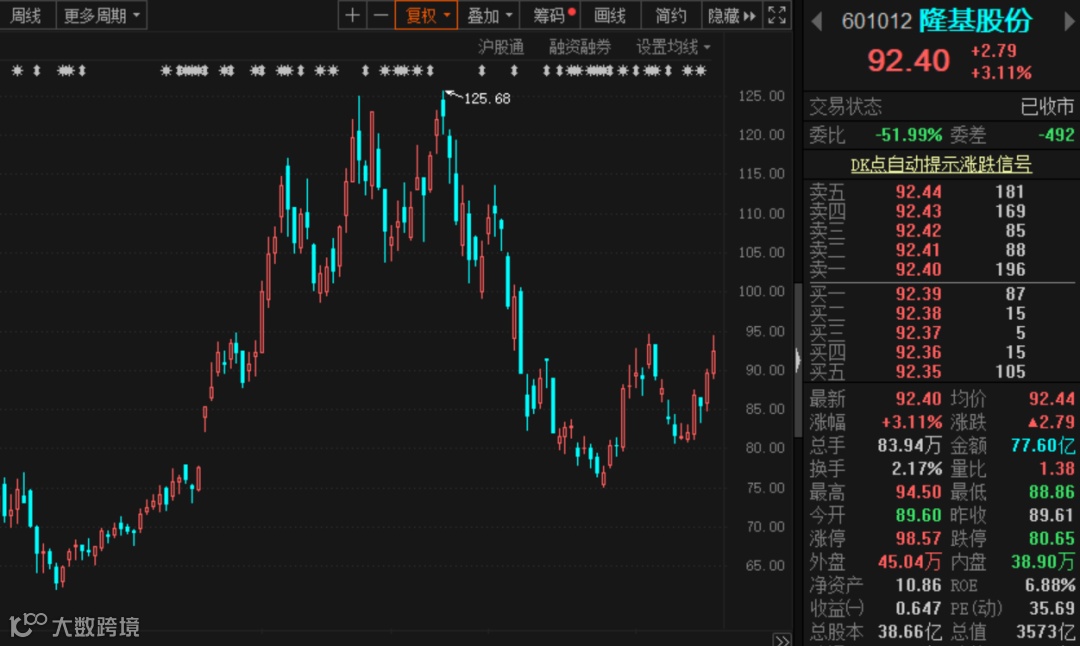Click 最高 value 94.50
1080x646 pixels.
pos(918,492)
